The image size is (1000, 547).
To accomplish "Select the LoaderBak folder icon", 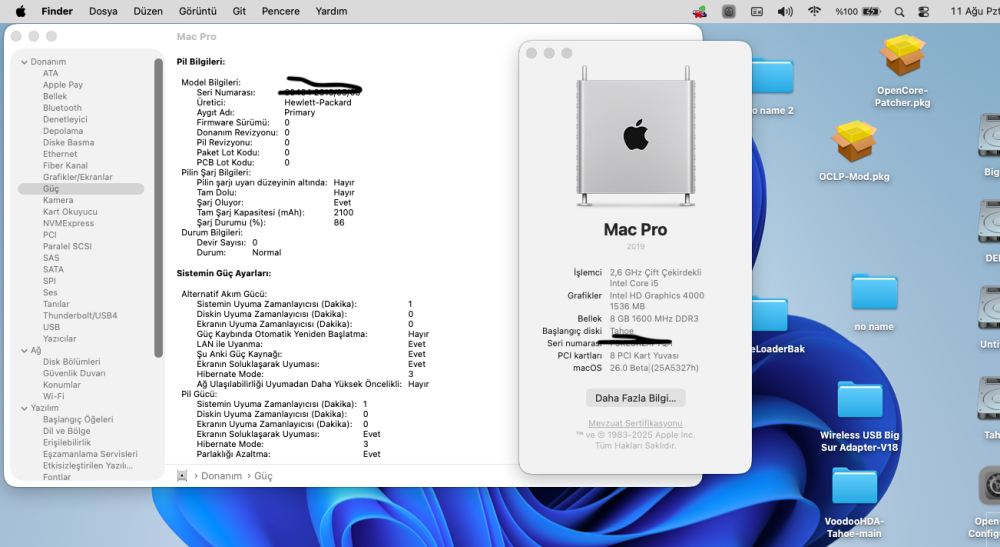I will [x=769, y=316].
